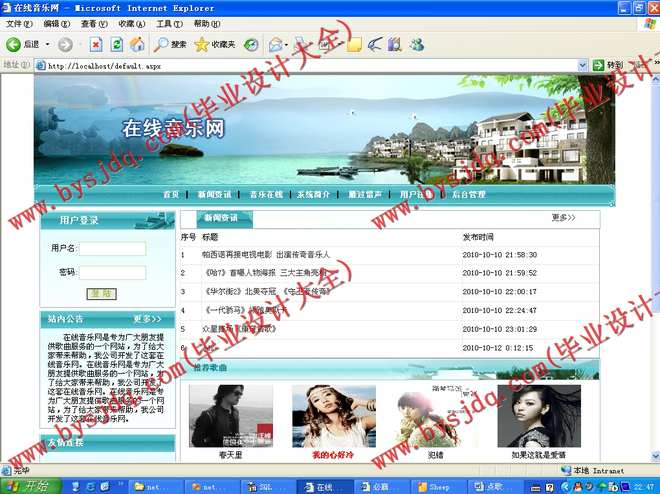The height and width of the screenshot is (494, 660).
Task: Open the 春天里 song thumbnail
Action: coord(216,415)
